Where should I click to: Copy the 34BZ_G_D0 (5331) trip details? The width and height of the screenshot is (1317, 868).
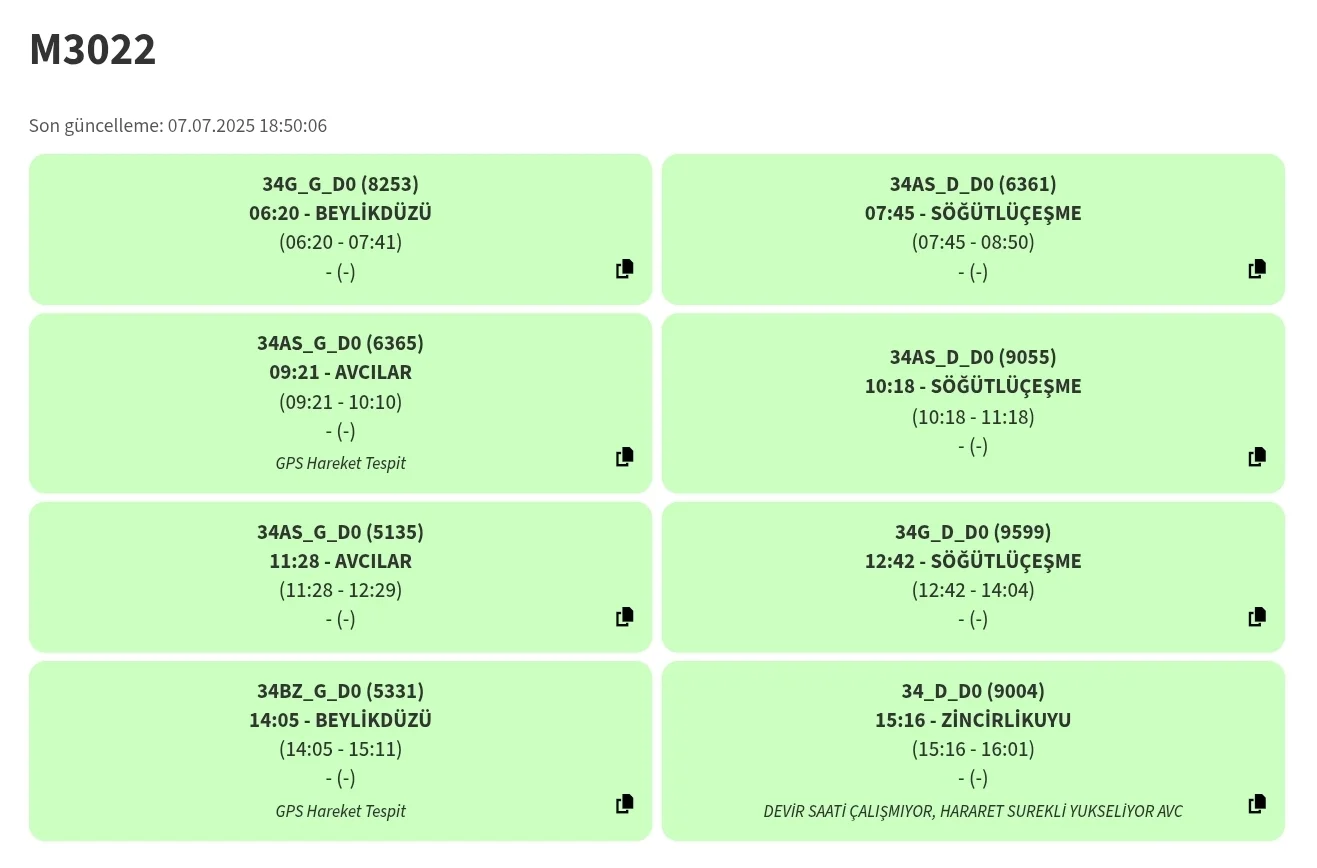pyautogui.click(x=625, y=804)
